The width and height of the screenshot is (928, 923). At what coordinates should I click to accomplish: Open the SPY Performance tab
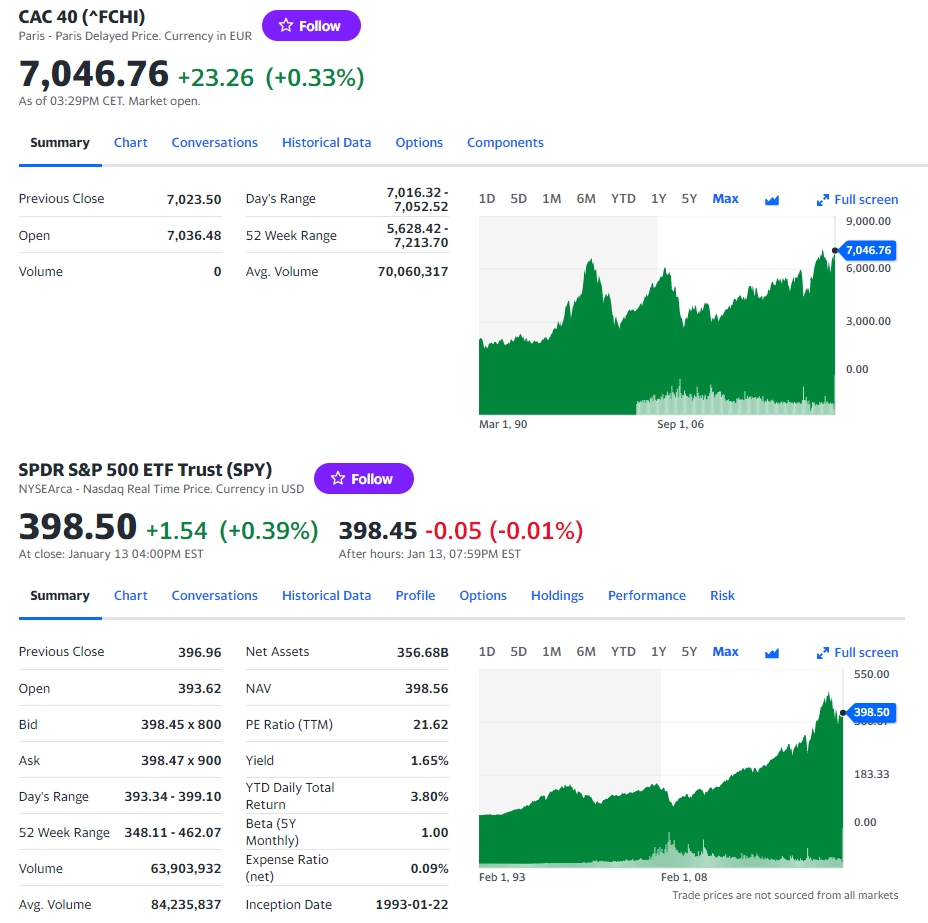pos(647,596)
